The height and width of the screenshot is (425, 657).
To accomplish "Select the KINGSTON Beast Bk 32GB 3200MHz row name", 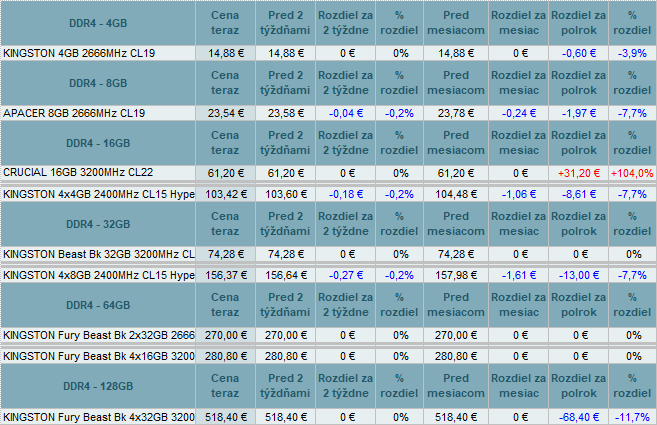I will [x=99, y=254].
